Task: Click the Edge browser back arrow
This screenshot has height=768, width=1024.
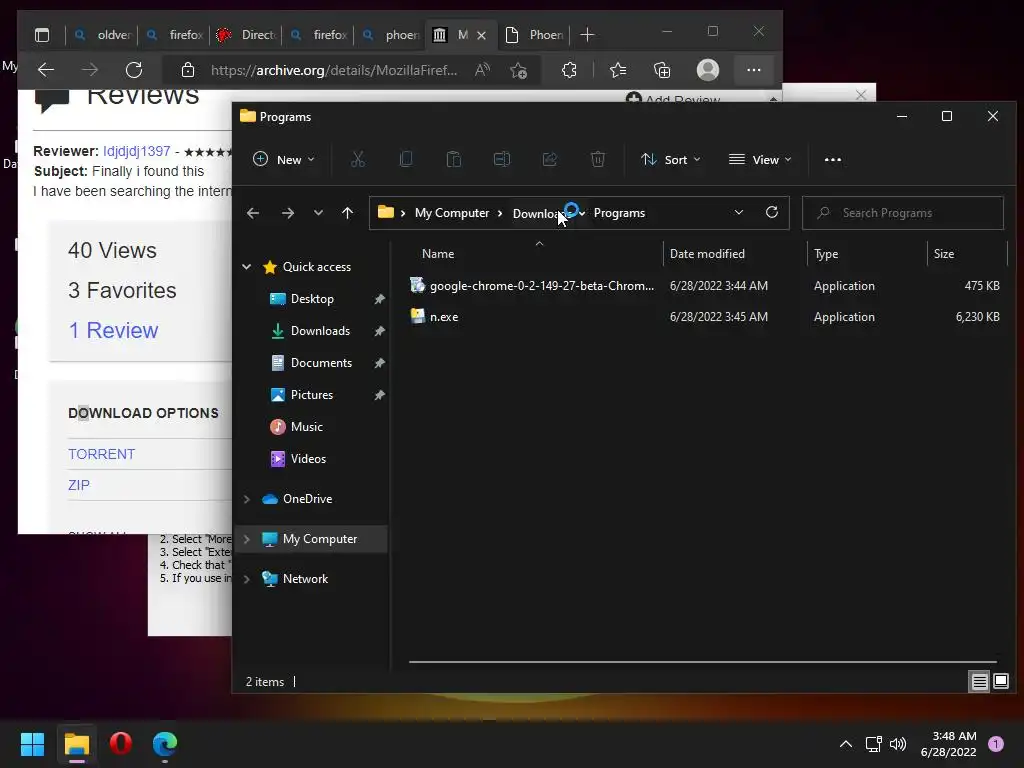Action: (x=46, y=70)
